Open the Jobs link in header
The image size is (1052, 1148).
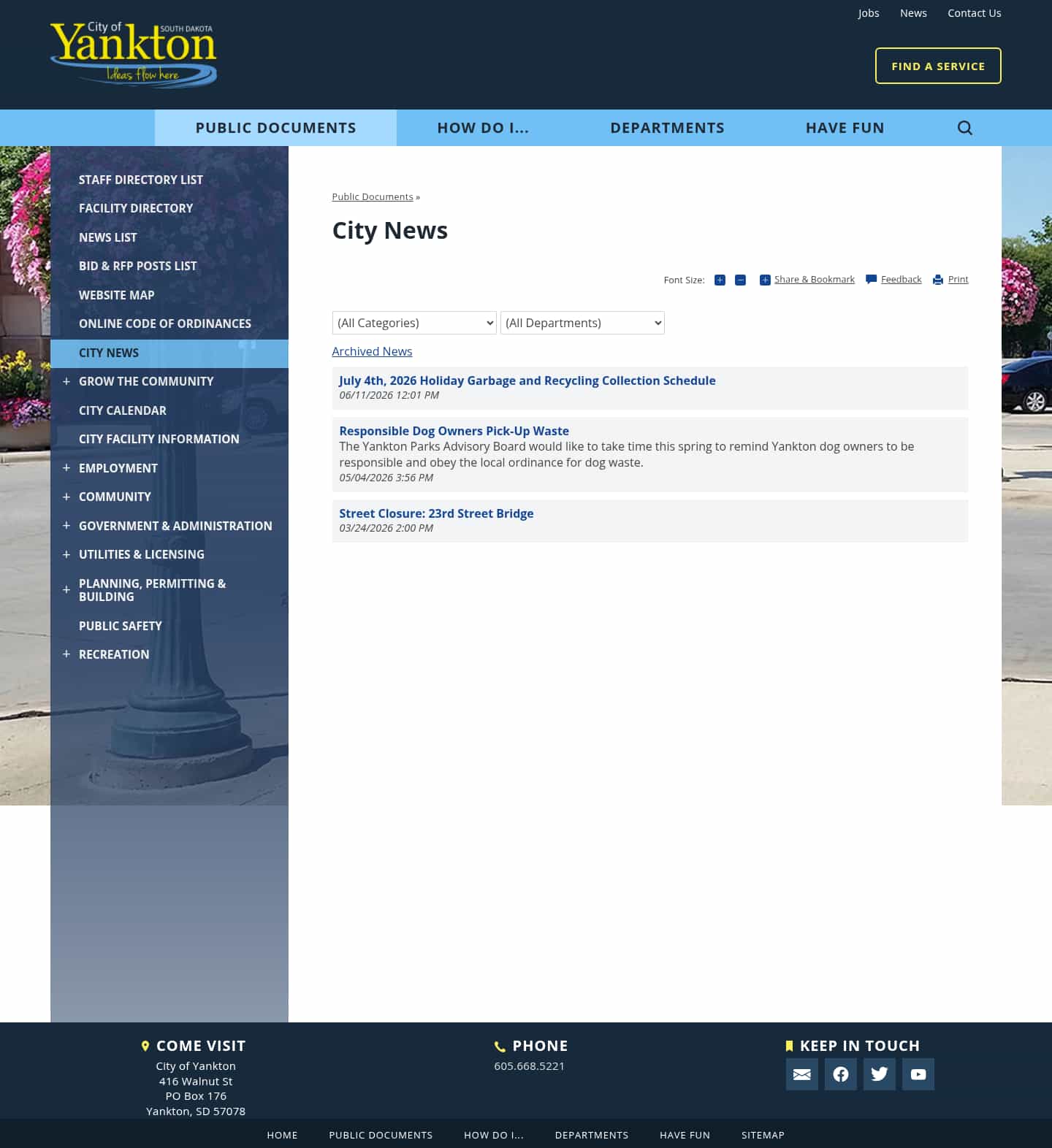click(x=869, y=13)
